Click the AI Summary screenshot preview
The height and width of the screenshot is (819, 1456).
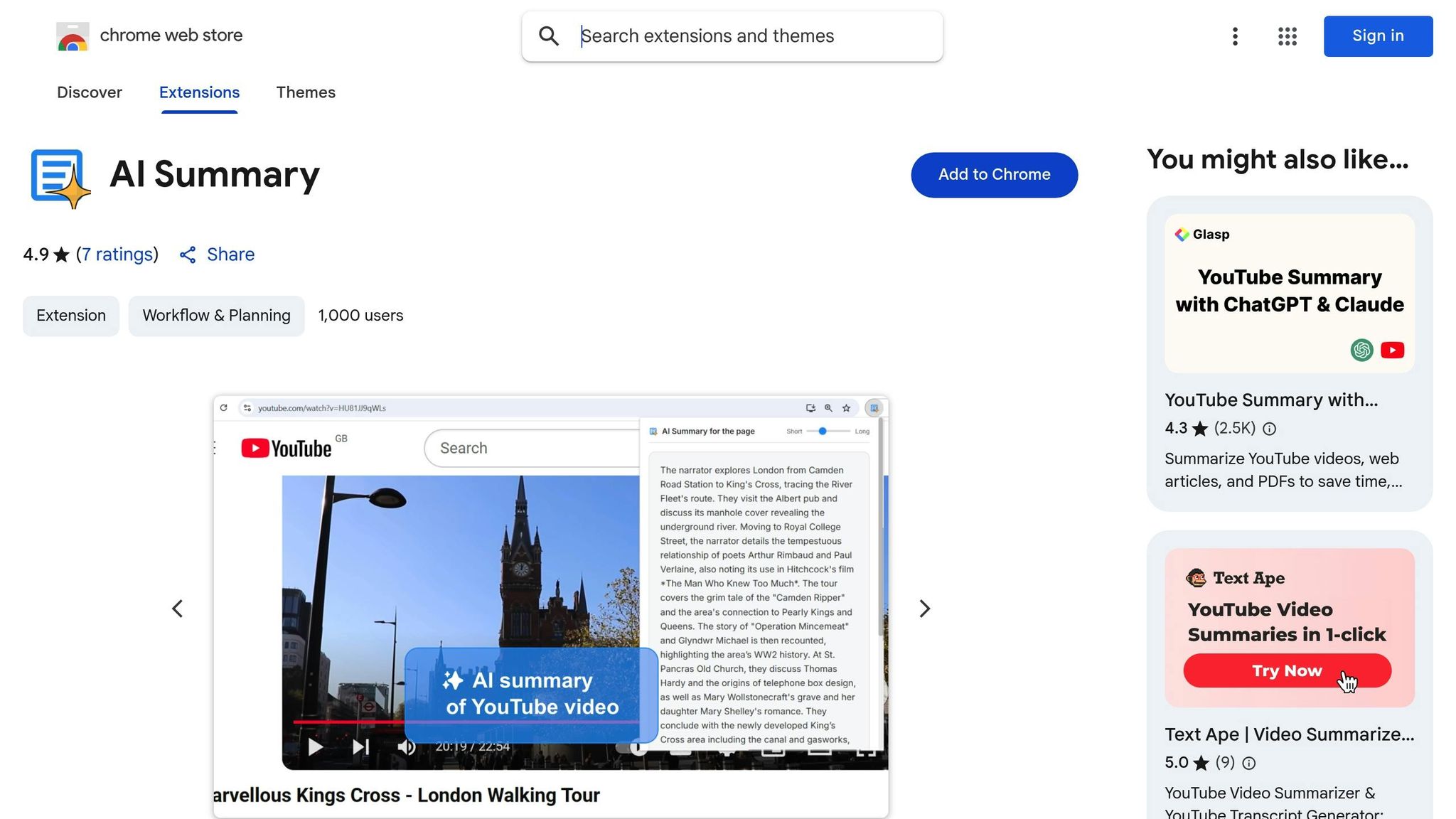pos(551,606)
